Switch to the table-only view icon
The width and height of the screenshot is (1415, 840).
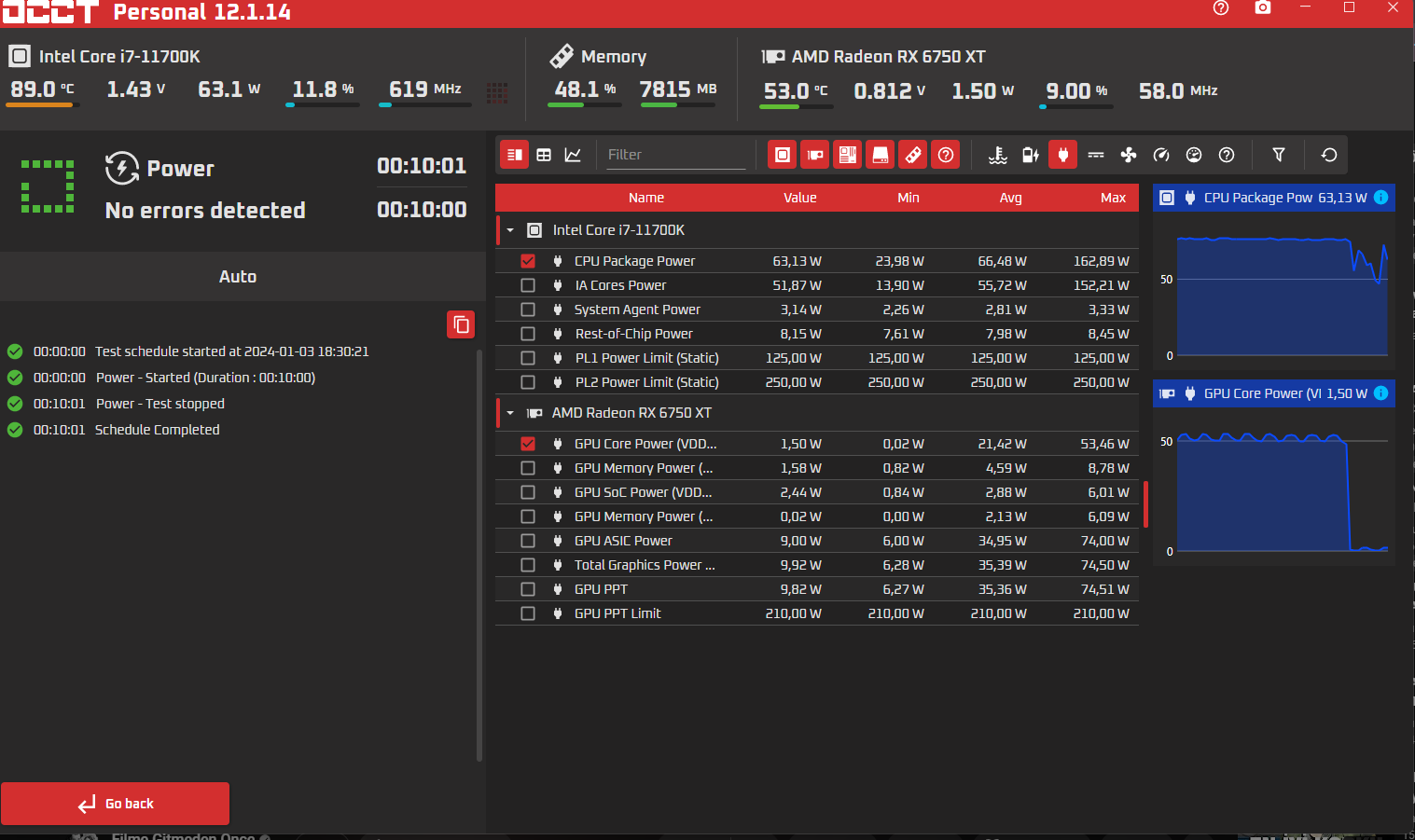point(544,155)
